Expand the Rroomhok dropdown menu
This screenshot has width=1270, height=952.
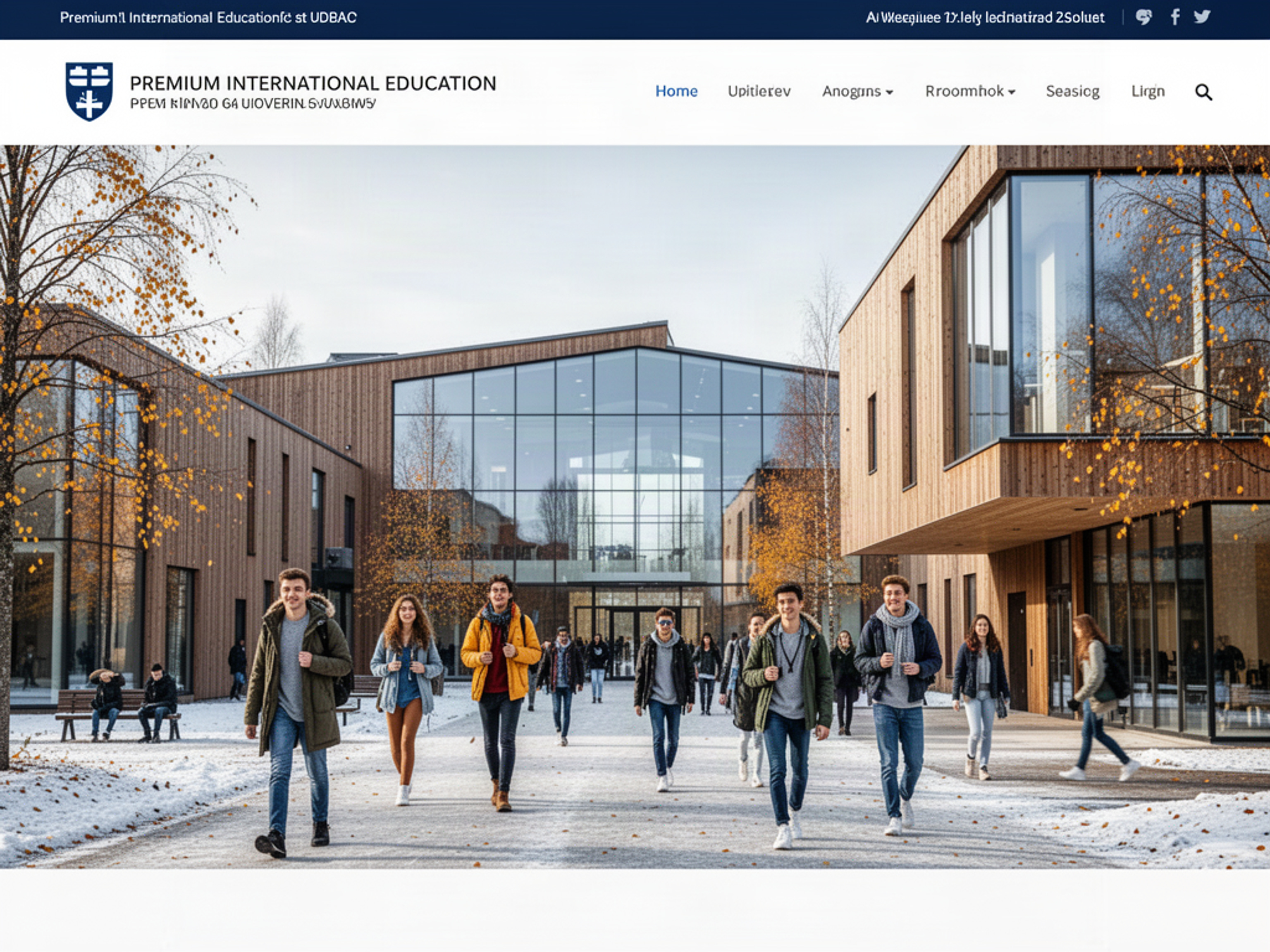click(970, 91)
